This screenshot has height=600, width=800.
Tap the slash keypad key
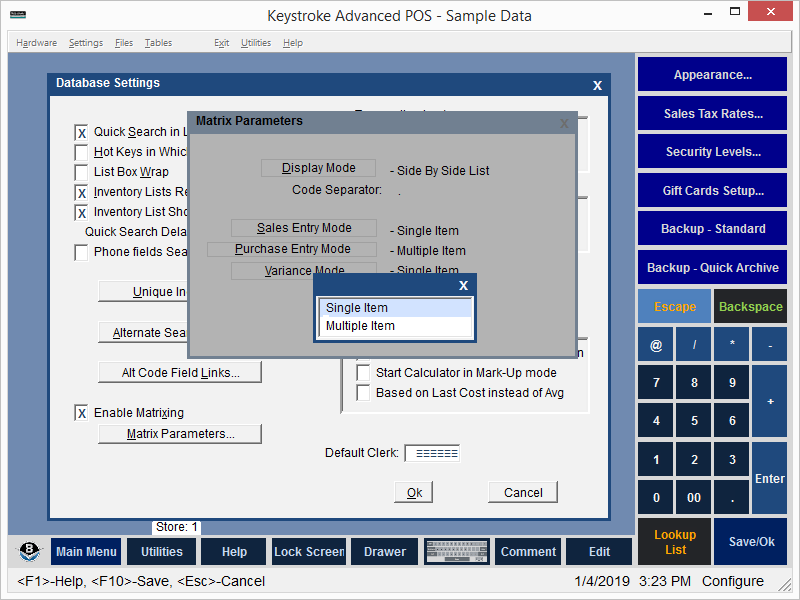click(694, 345)
